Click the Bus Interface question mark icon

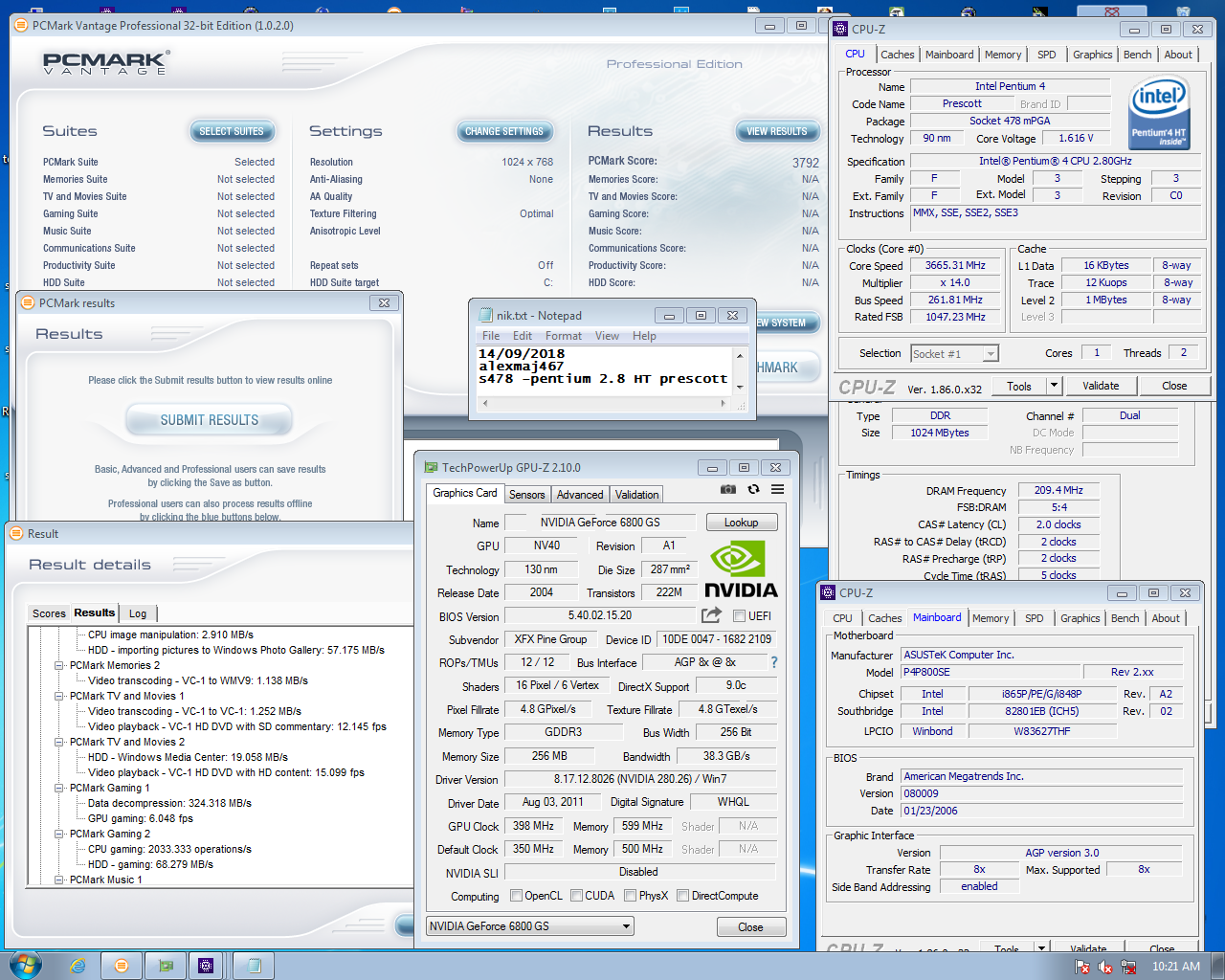[x=774, y=662]
